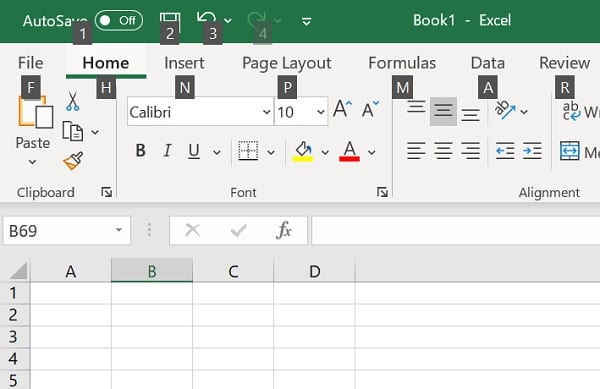Toggle Italic formatting
This screenshot has width=600, height=389.
167,151
